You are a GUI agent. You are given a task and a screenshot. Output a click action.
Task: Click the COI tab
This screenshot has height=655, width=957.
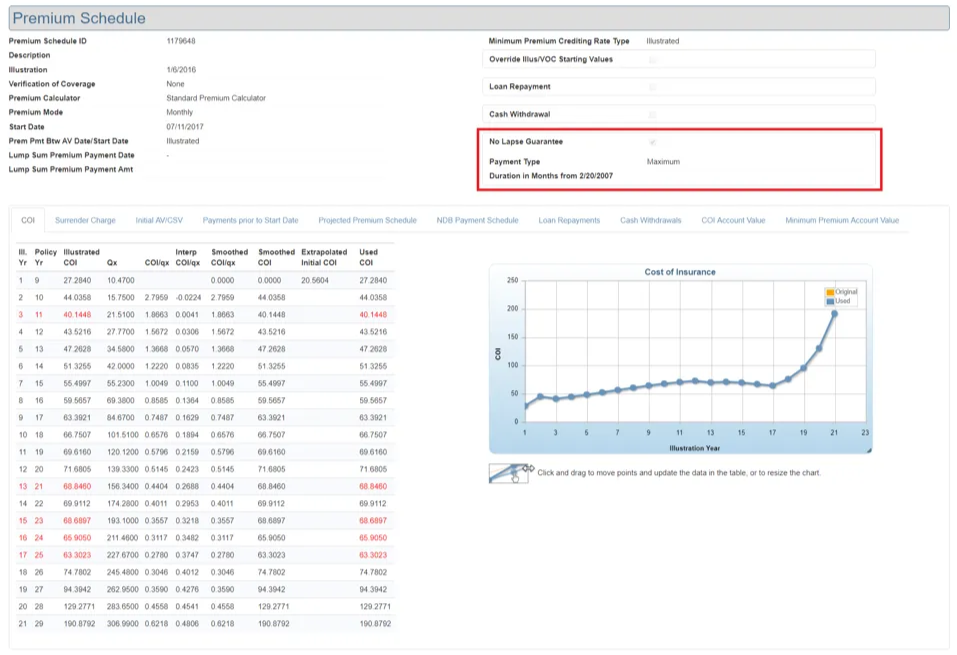(x=28, y=220)
